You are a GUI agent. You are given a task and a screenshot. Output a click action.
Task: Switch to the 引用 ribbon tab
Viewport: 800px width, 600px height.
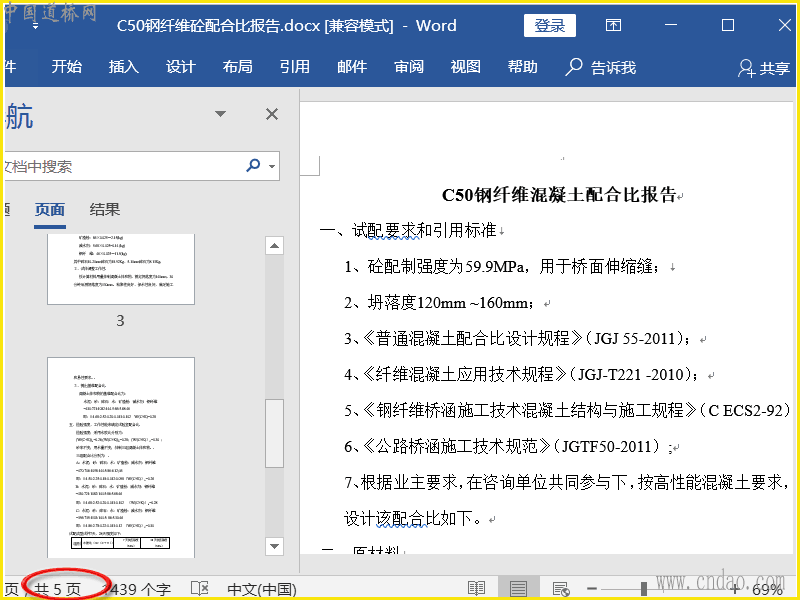pyautogui.click(x=294, y=67)
